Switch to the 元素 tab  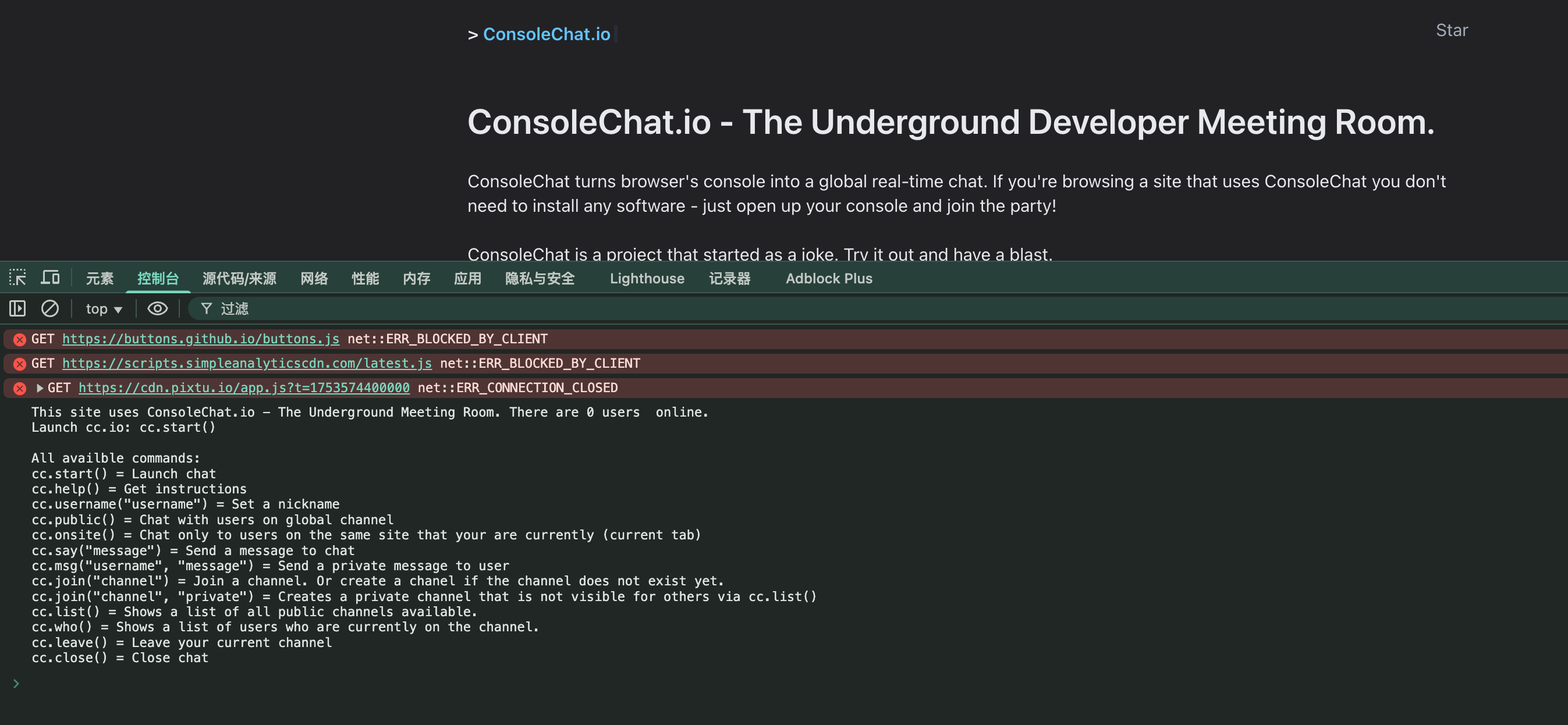[100, 278]
